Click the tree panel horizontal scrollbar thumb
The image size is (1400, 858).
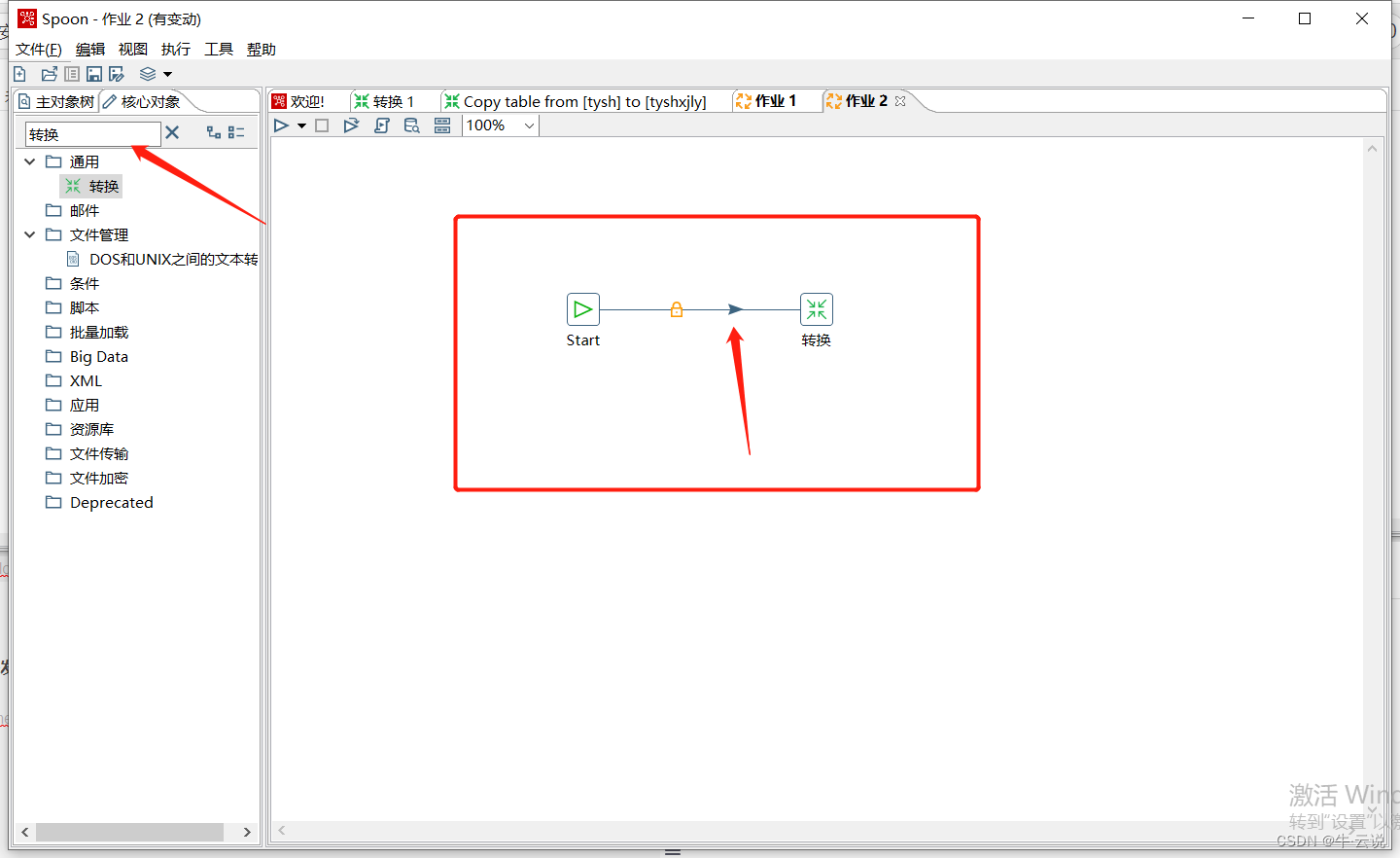click(x=130, y=833)
